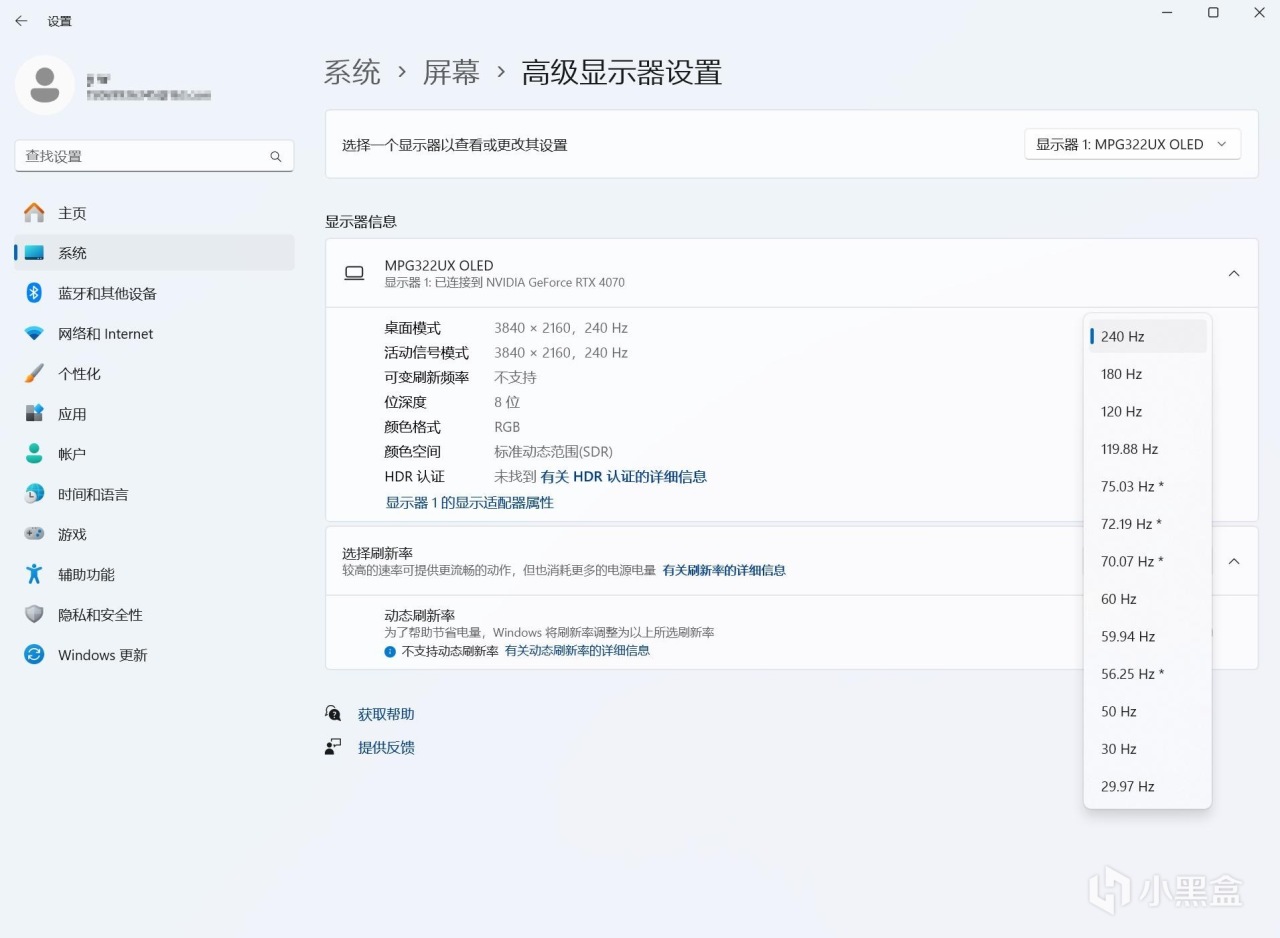Set refresh rate to 59.94 Hz
1280x938 pixels.
(1147, 636)
